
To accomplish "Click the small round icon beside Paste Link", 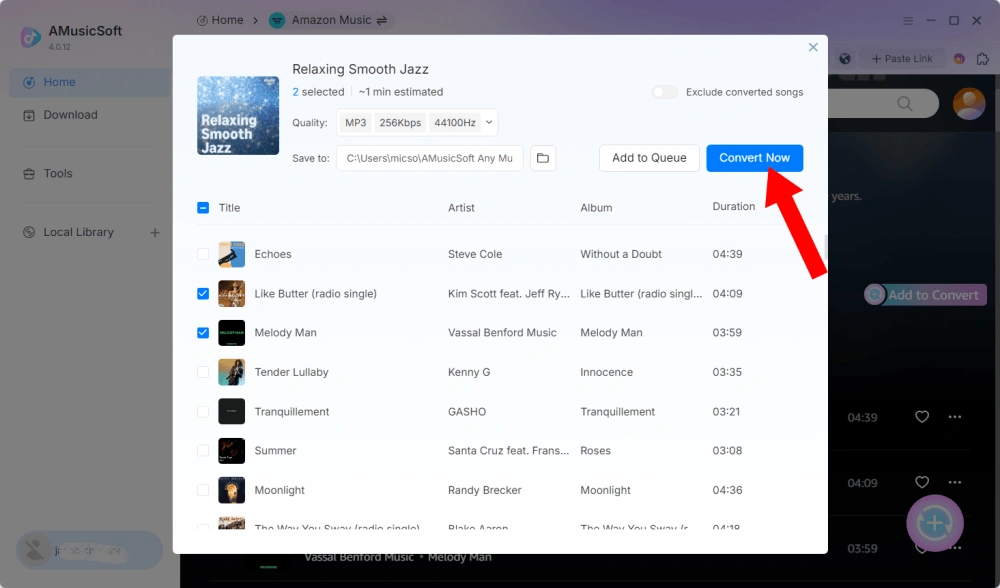I will tap(959, 59).
